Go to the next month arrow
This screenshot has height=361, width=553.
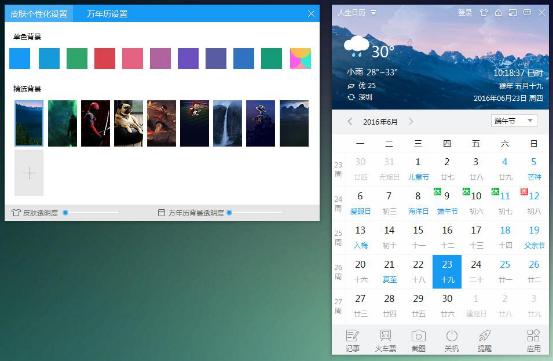(411, 122)
